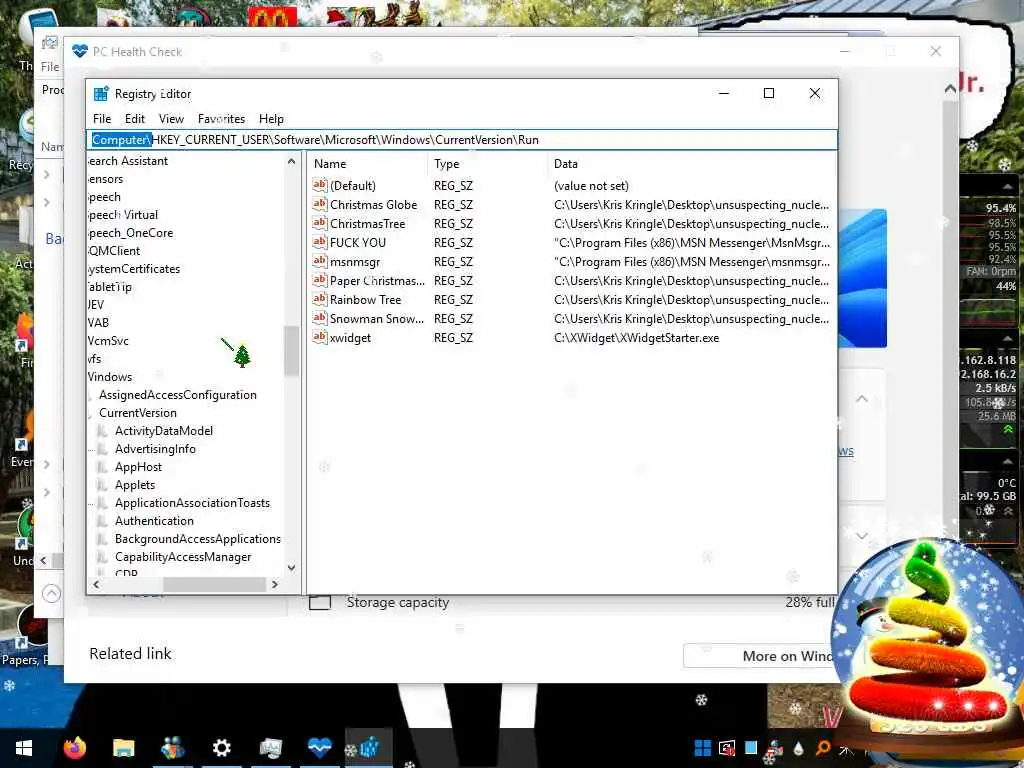Click the tree horizontal scroll left arrow
Image resolution: width=1024 pixels, height=768 pixels.
(97, 584)
